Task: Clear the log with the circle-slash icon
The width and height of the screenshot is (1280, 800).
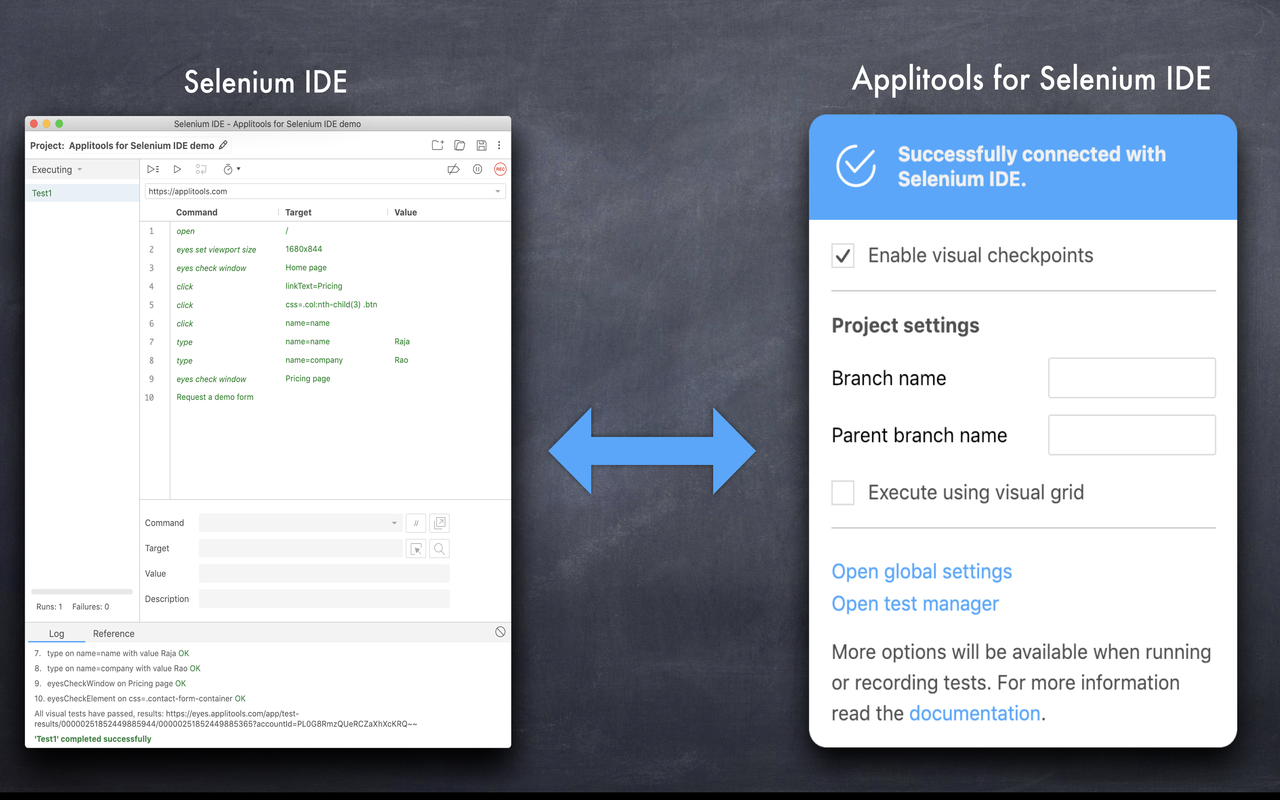Action: (500, 632)
